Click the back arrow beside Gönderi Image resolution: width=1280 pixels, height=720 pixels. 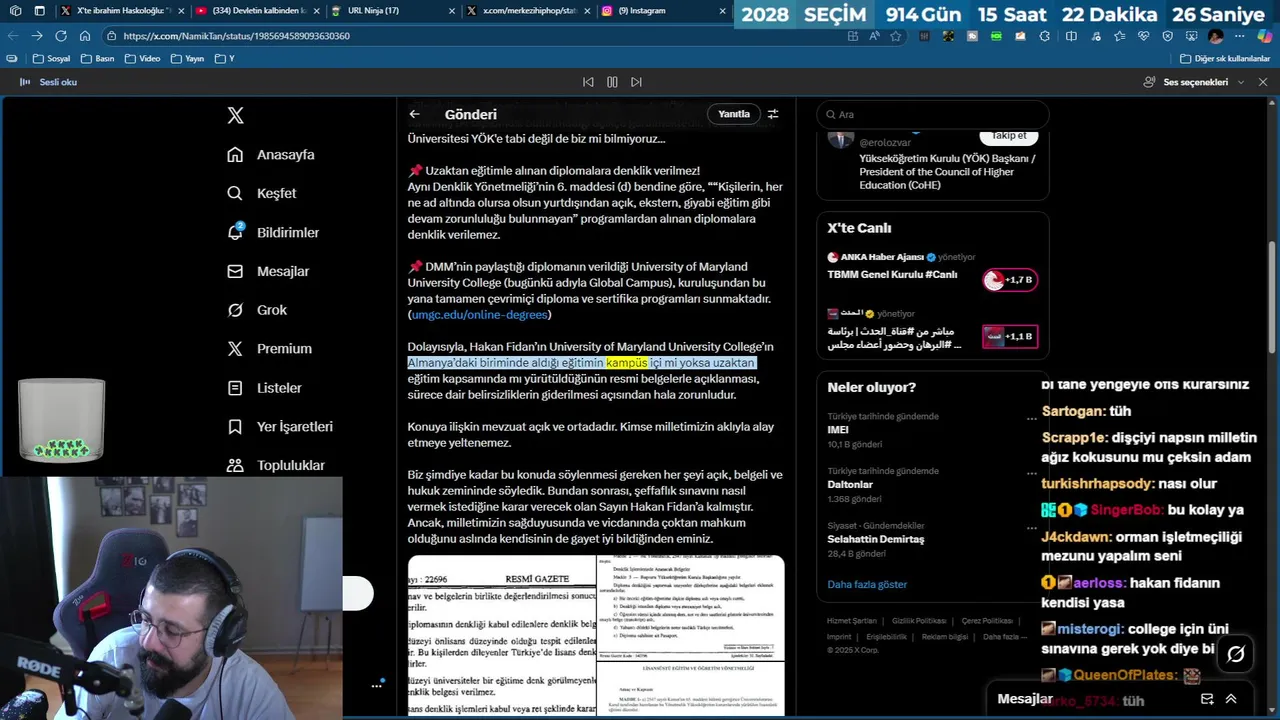(414, 114)
